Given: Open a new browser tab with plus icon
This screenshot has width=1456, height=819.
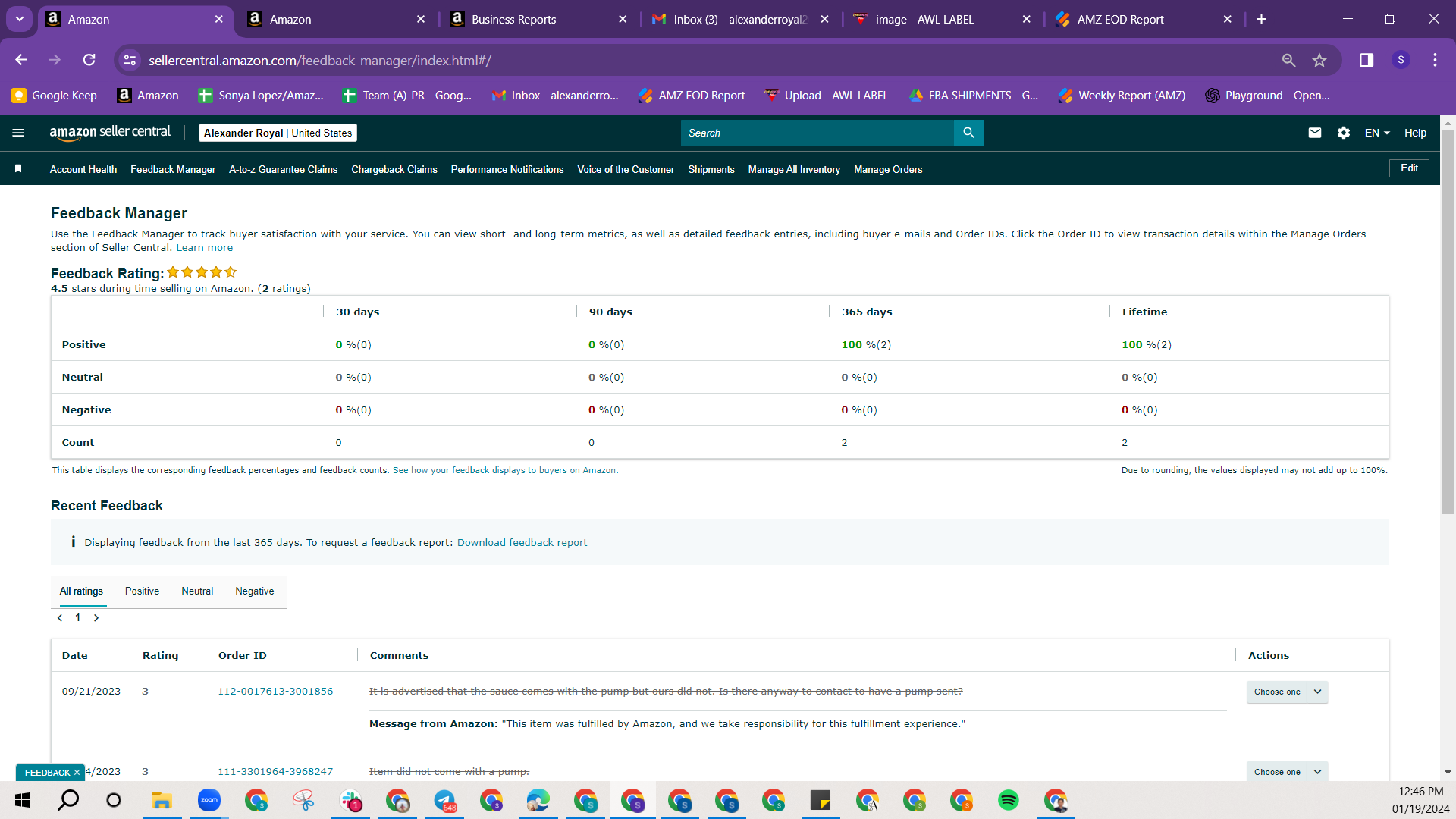Looking at the screenshot, I should click(1261, 19).
